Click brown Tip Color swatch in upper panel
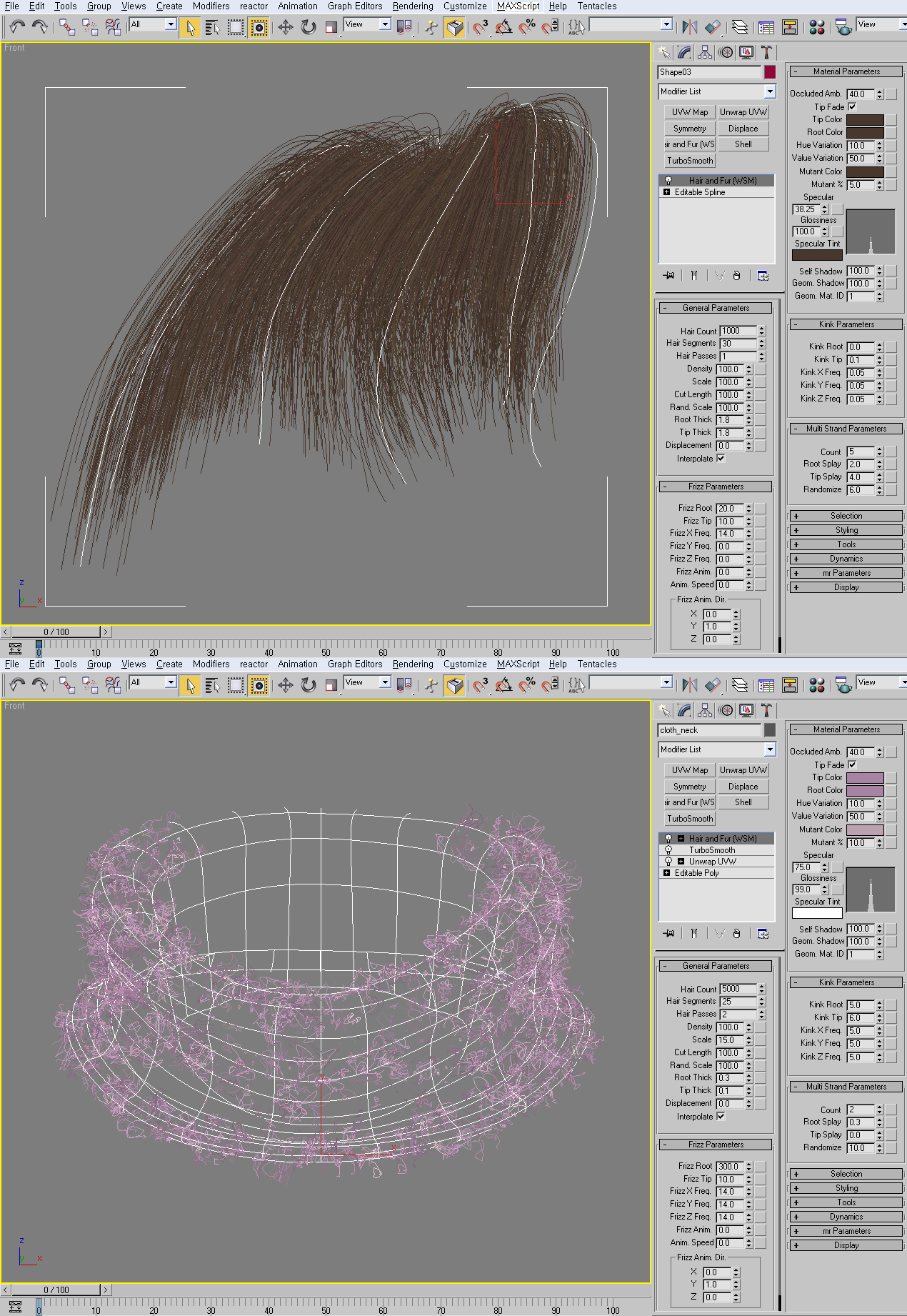This screenshot has height=1316, width=907. tap(865, 119)
